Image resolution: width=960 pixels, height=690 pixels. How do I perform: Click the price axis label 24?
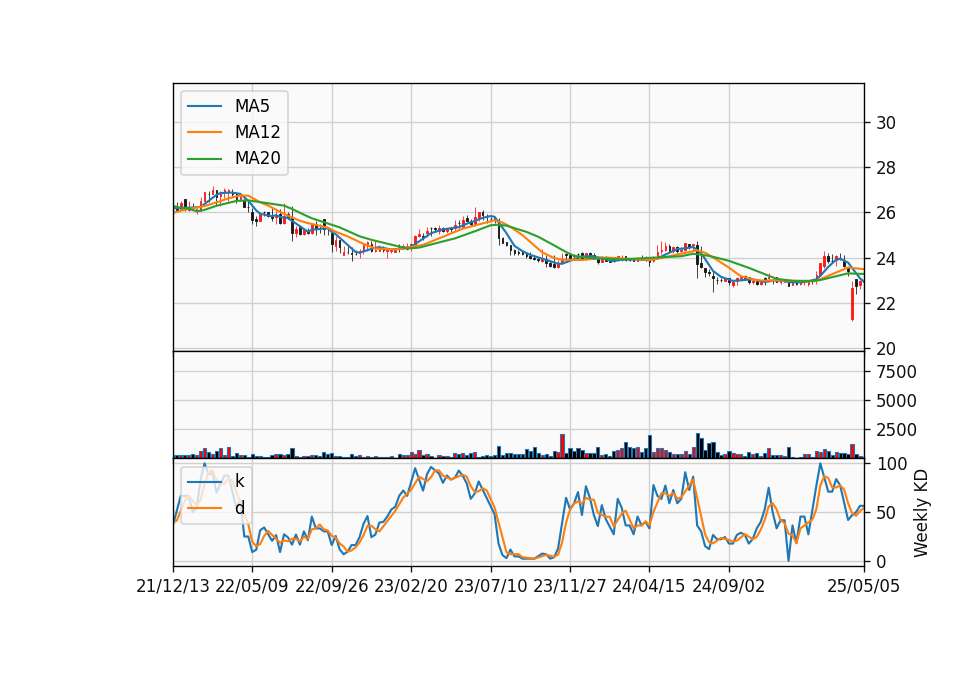885,258
